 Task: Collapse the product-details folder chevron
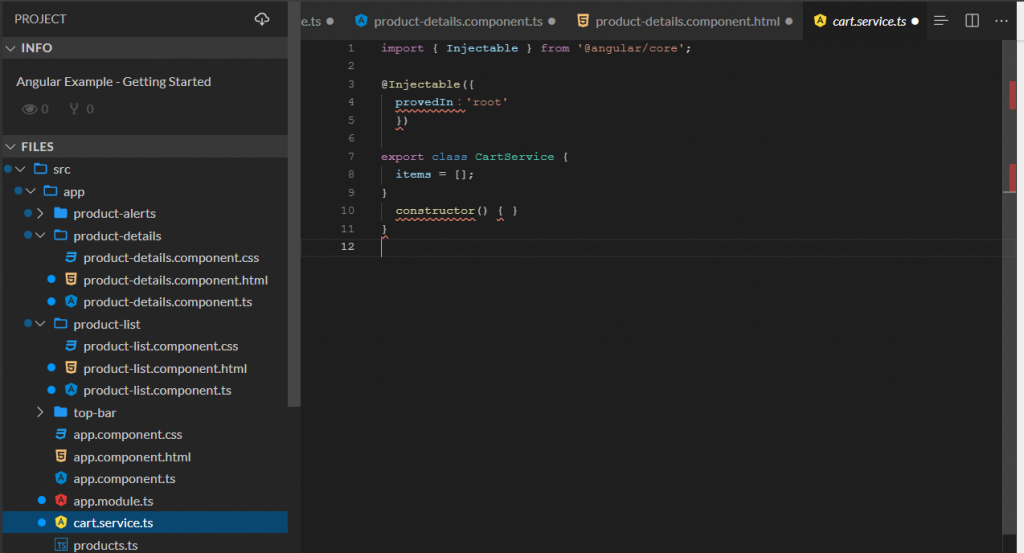[x=40, y=235]
